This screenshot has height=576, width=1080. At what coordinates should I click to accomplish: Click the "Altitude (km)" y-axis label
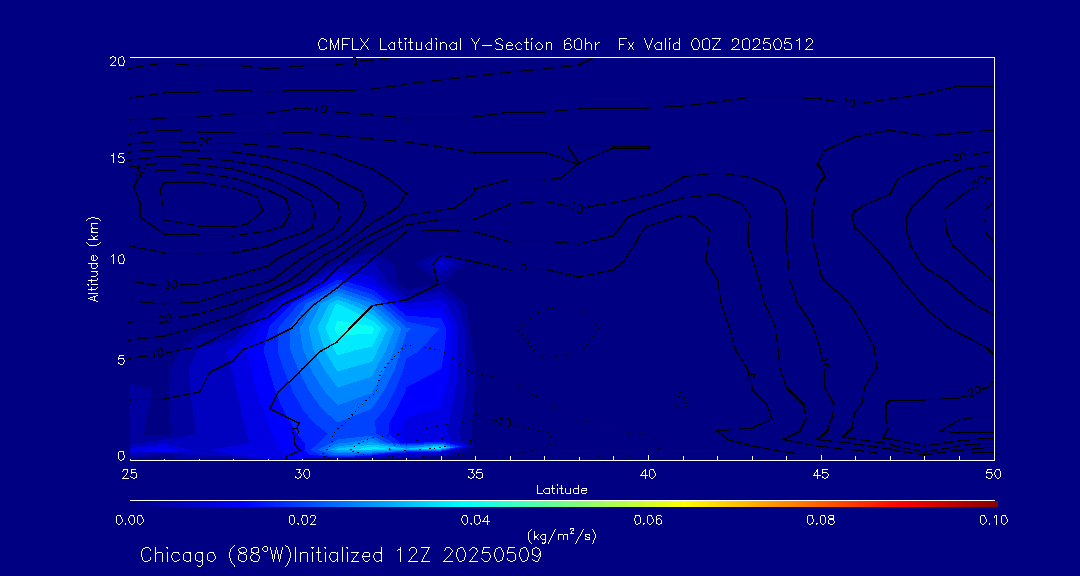[93, 259]
